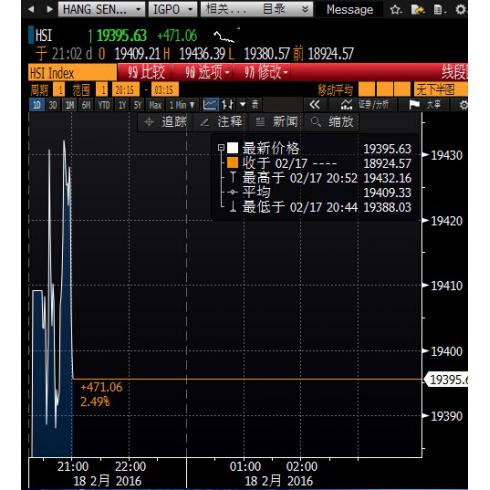Open the IGPO function dropdown
The height and width of the screenshot is (490, 490).
[172, 9]
